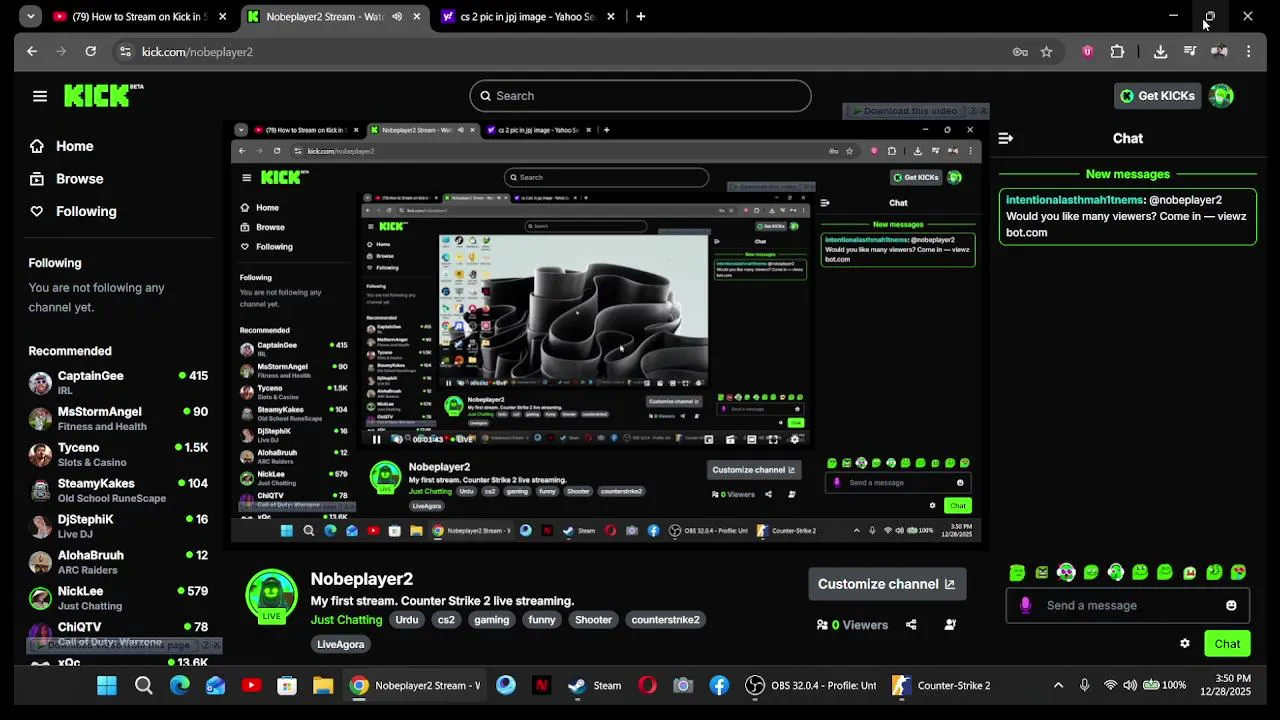1280x720 pixels.
Task: Click the green Chat send button
Action: (1227, 644)
